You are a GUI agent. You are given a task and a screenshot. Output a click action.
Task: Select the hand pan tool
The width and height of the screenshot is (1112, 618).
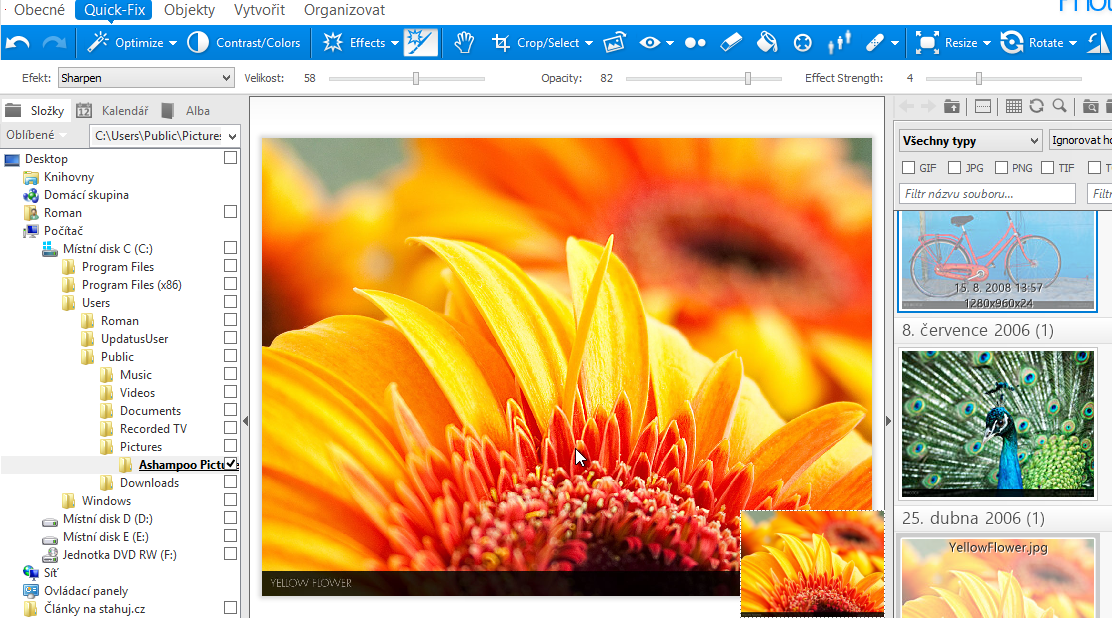(x=464, y=43)
